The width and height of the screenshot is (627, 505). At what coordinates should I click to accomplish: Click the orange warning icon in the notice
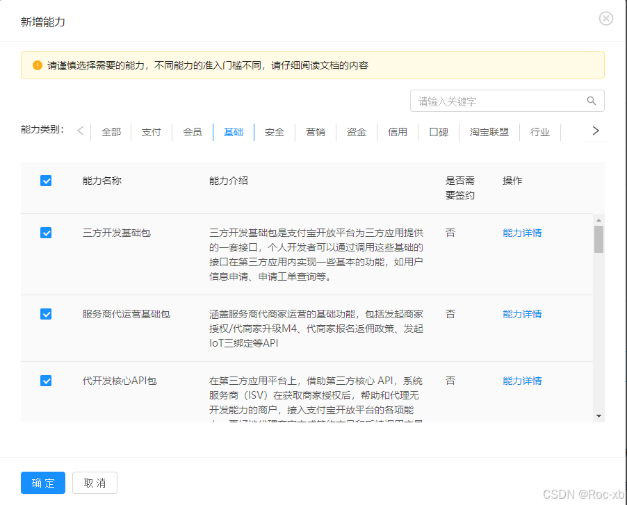point(37,65)
